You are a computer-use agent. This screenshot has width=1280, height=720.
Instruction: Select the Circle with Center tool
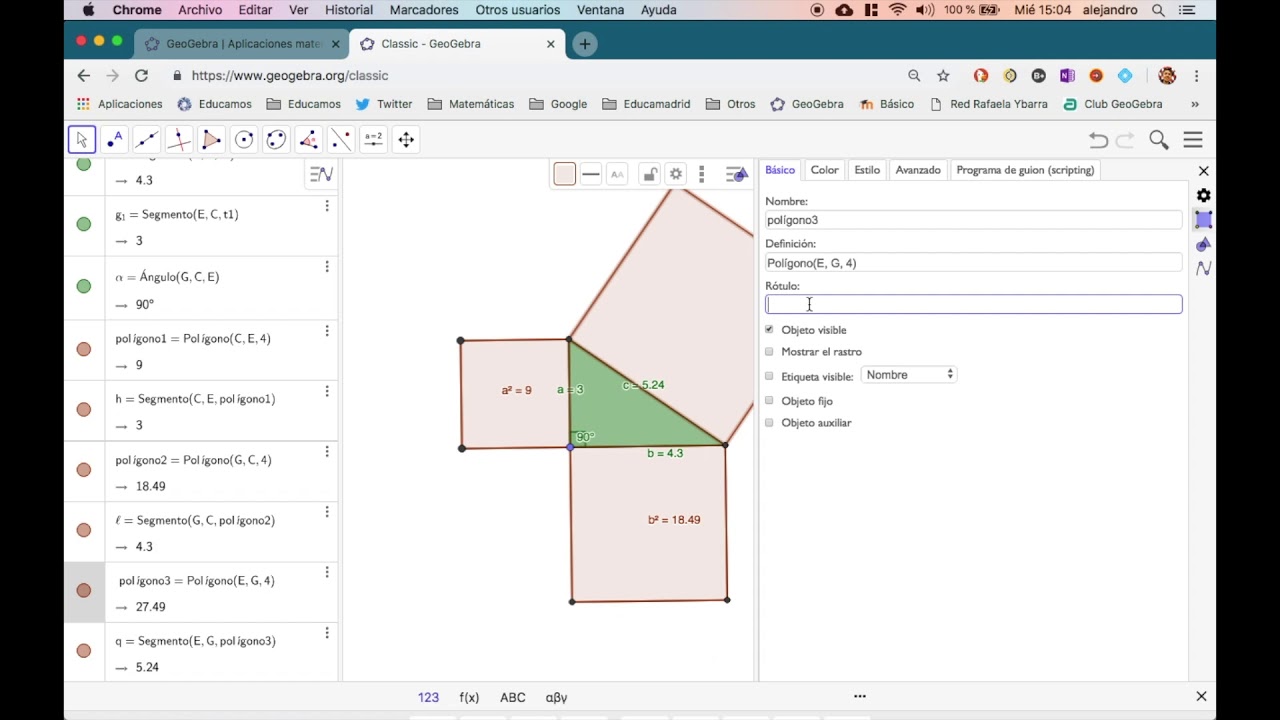(x=244, y=140)
